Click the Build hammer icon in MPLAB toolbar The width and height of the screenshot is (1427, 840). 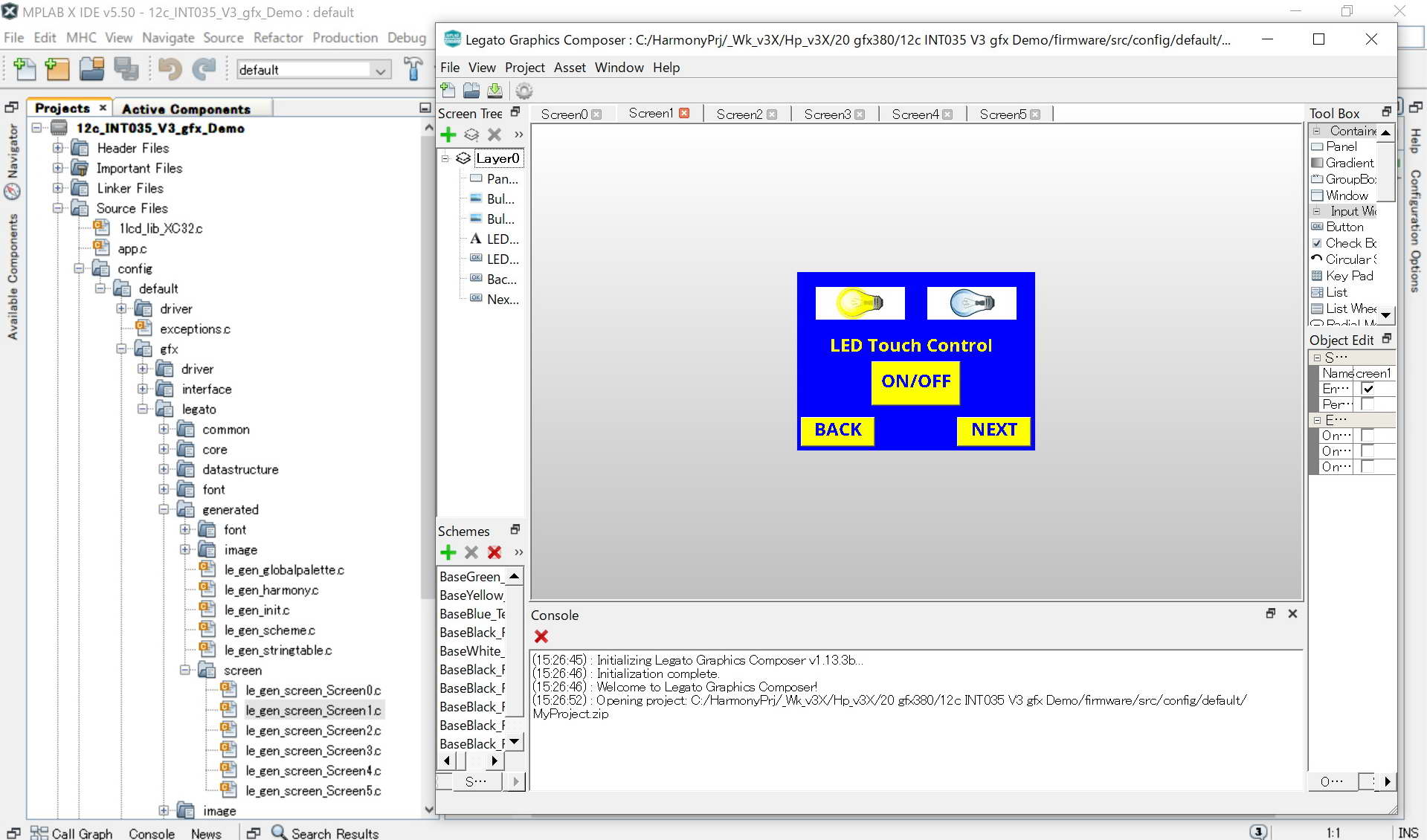(413, 69)
